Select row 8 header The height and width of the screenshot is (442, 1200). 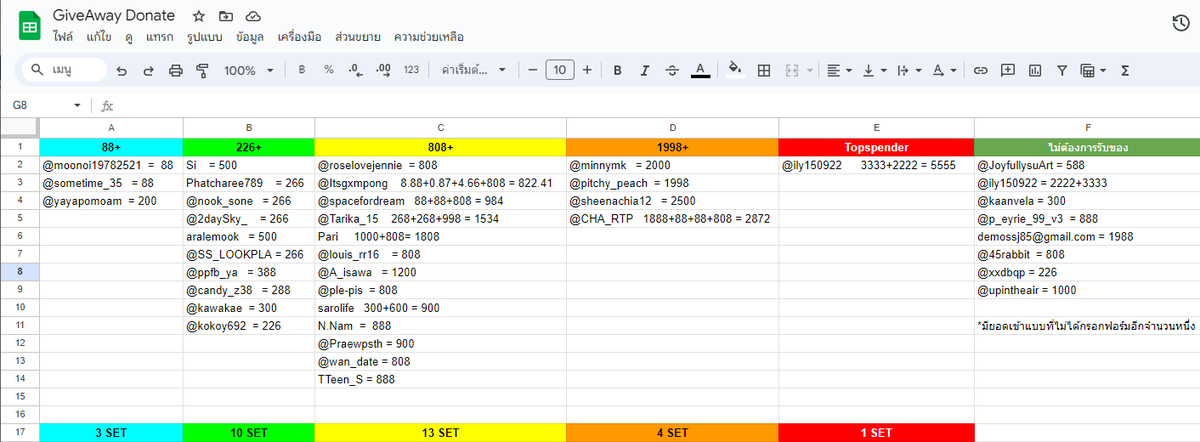[x=20, y=271]
